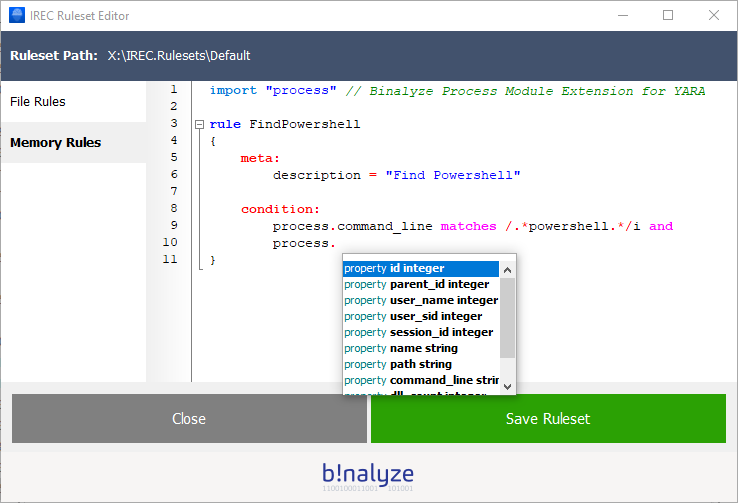The image size is (738, 503).
Task: Select 'id integer' autocomplete property
Action: tap(420, 268)
